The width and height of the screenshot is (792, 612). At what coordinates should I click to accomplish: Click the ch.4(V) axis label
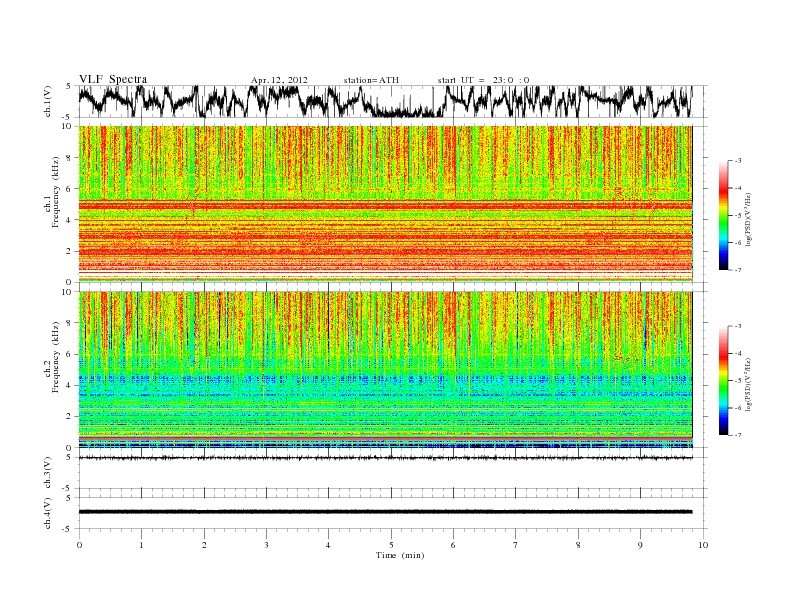pos(47,513)
